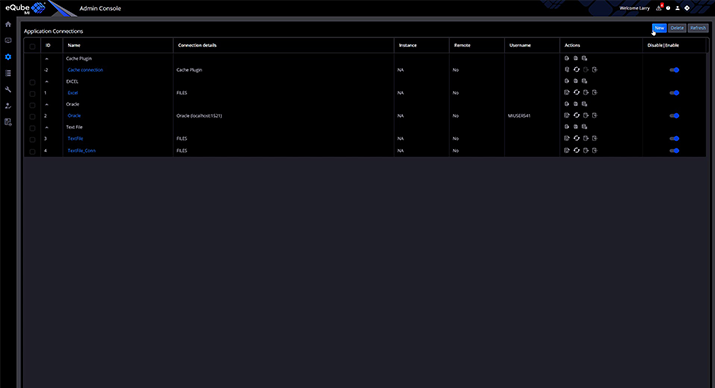Image resolution: width=715 pixels, height=388 pixels.
Task: Collapse the Cache Plugin group
Action: (47, 59)
